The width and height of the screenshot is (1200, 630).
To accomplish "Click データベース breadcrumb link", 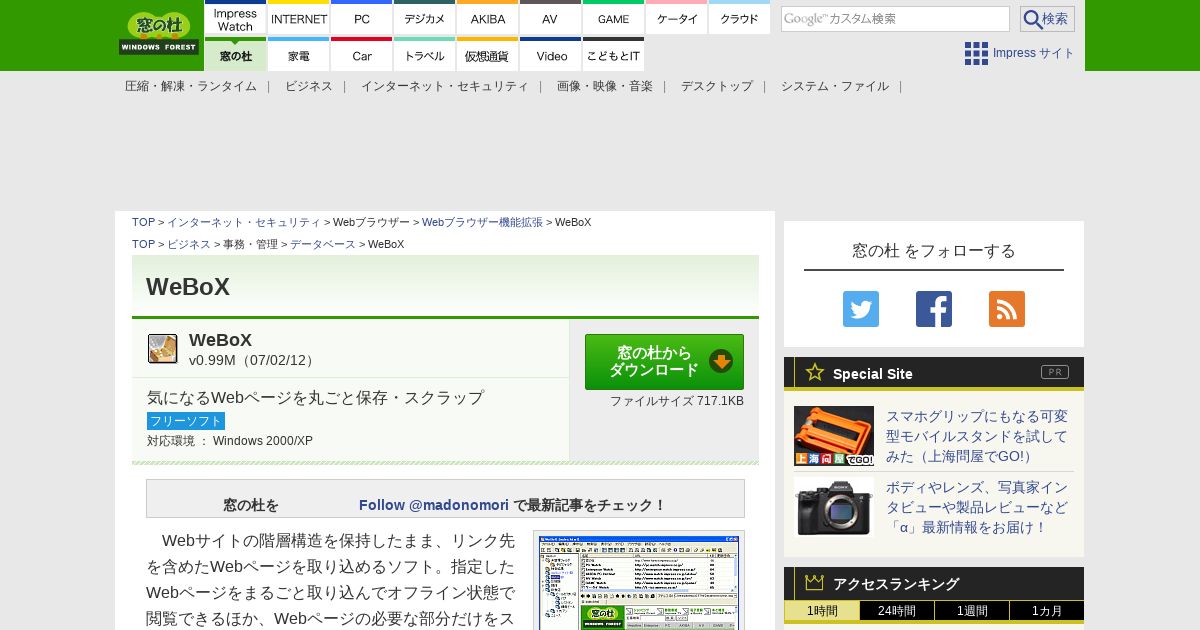I will click(323, 244).
